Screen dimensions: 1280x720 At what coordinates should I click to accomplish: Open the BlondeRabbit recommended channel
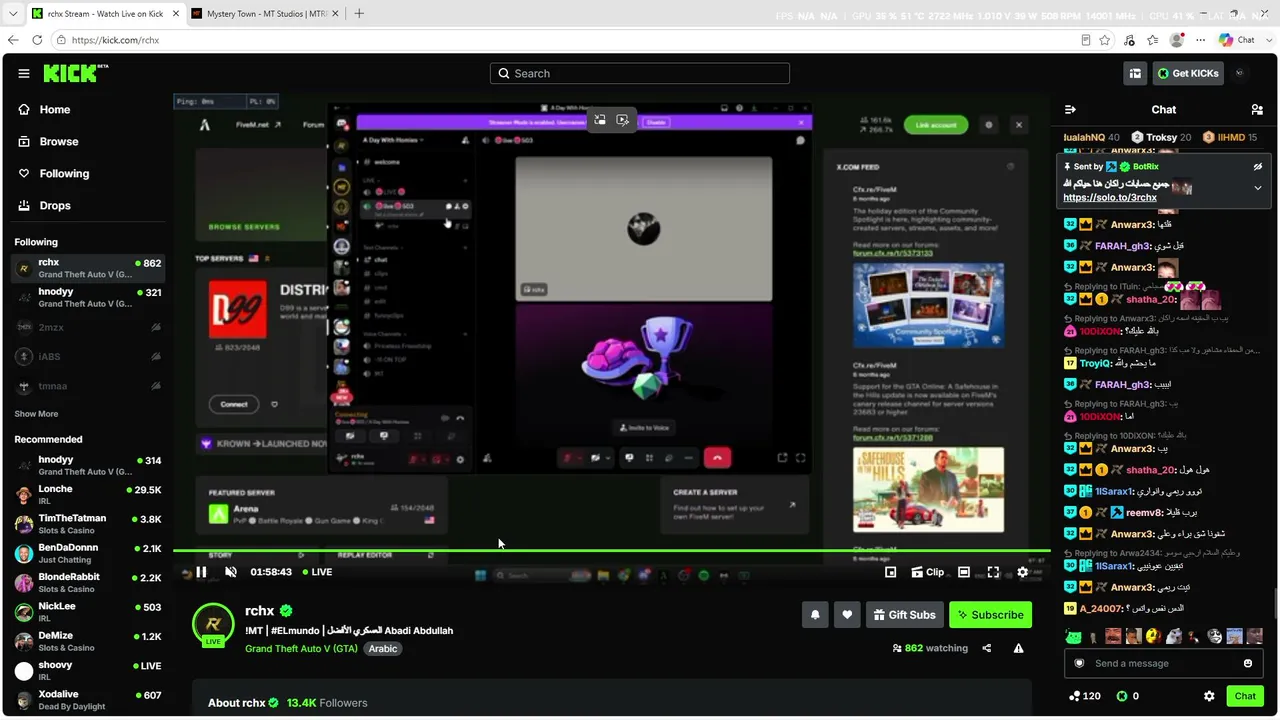tap(88, 583)
